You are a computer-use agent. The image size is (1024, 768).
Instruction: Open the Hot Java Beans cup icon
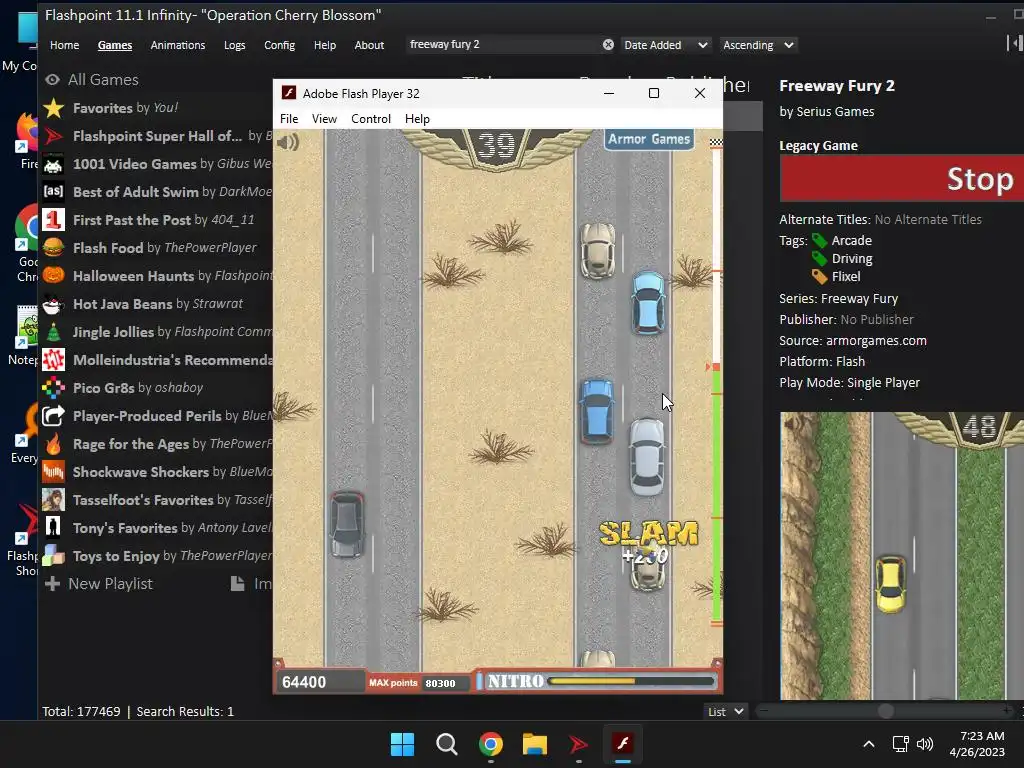click(x=54, y=304)
